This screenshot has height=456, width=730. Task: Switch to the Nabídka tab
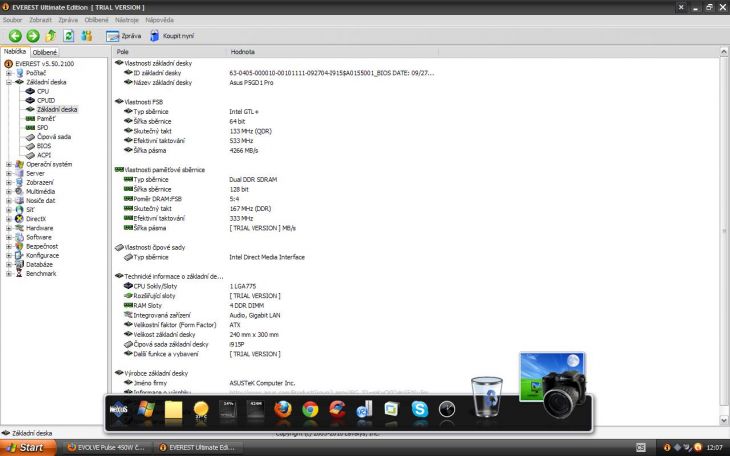click(15, 52)
